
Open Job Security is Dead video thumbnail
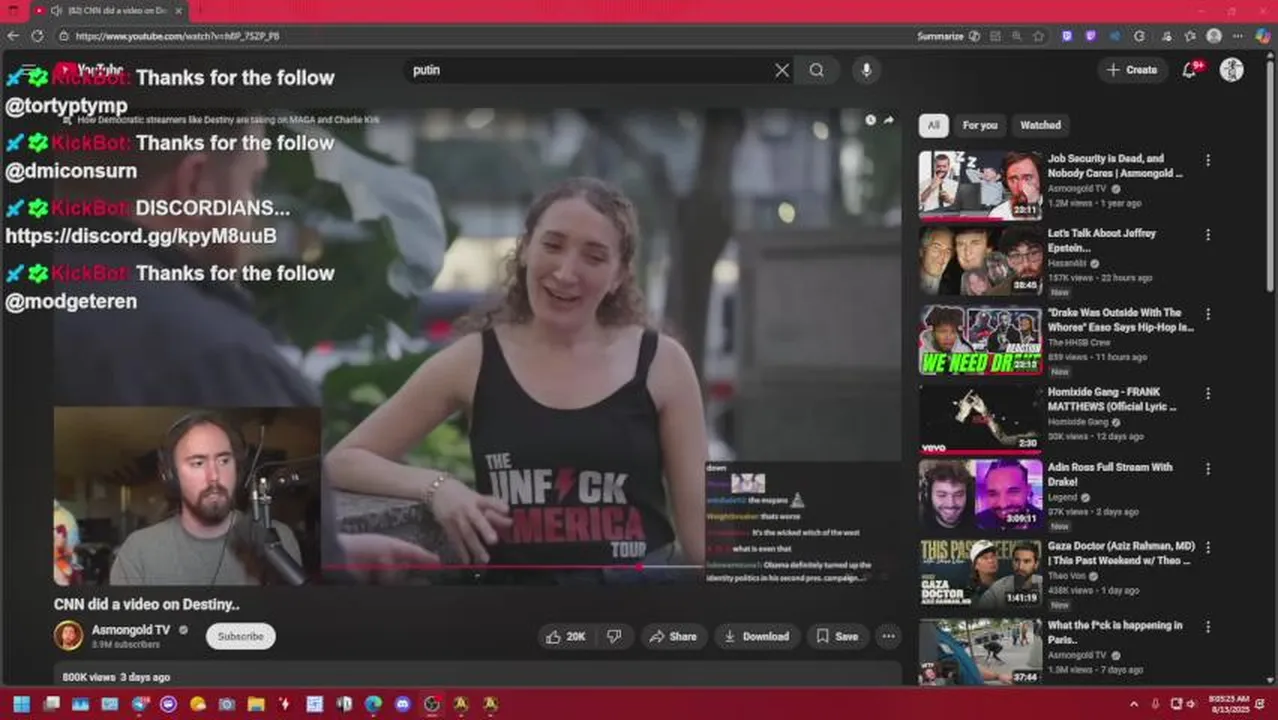coord(980,185)
